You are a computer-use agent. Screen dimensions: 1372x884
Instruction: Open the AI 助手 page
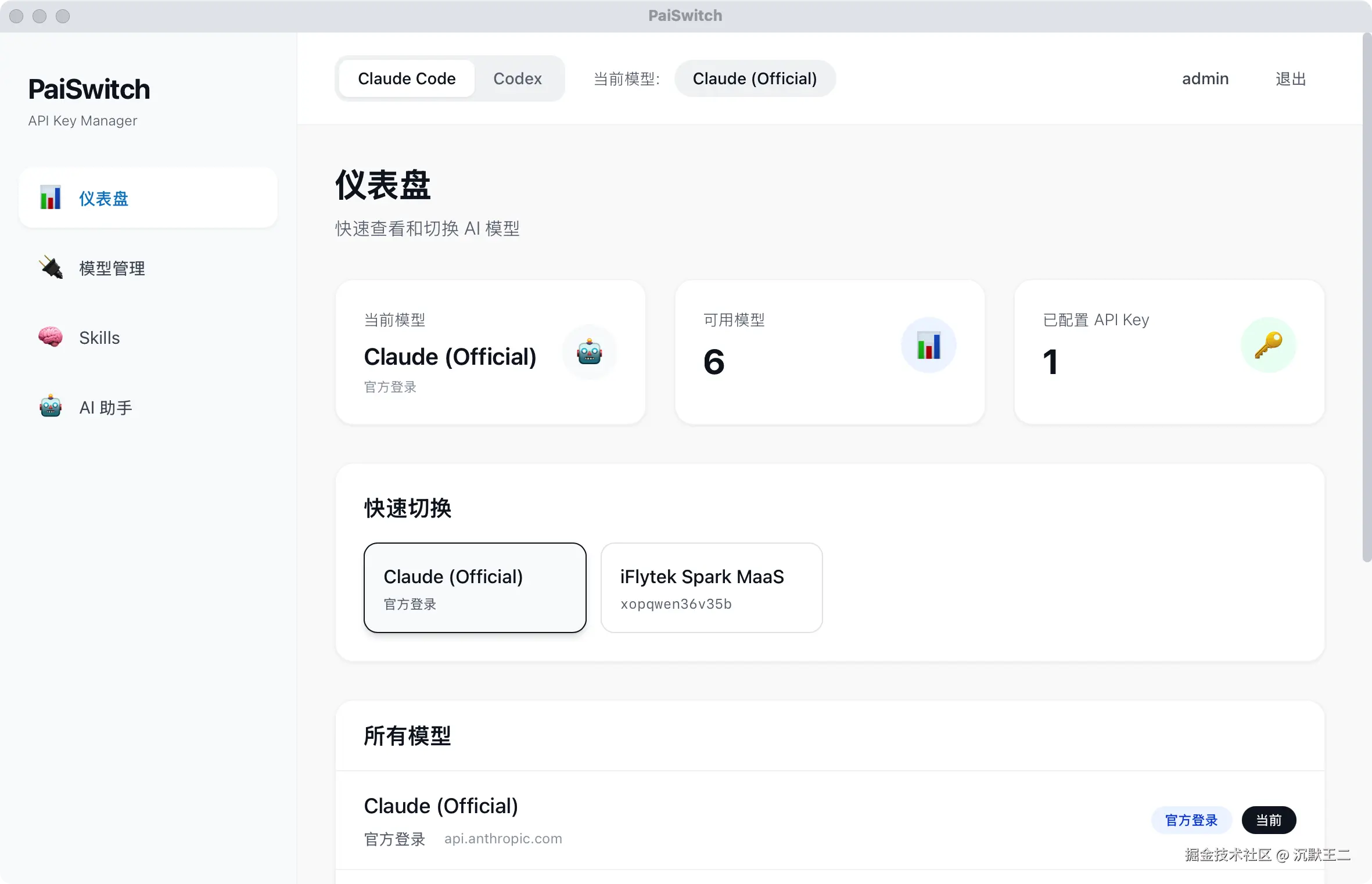(148, 407)
